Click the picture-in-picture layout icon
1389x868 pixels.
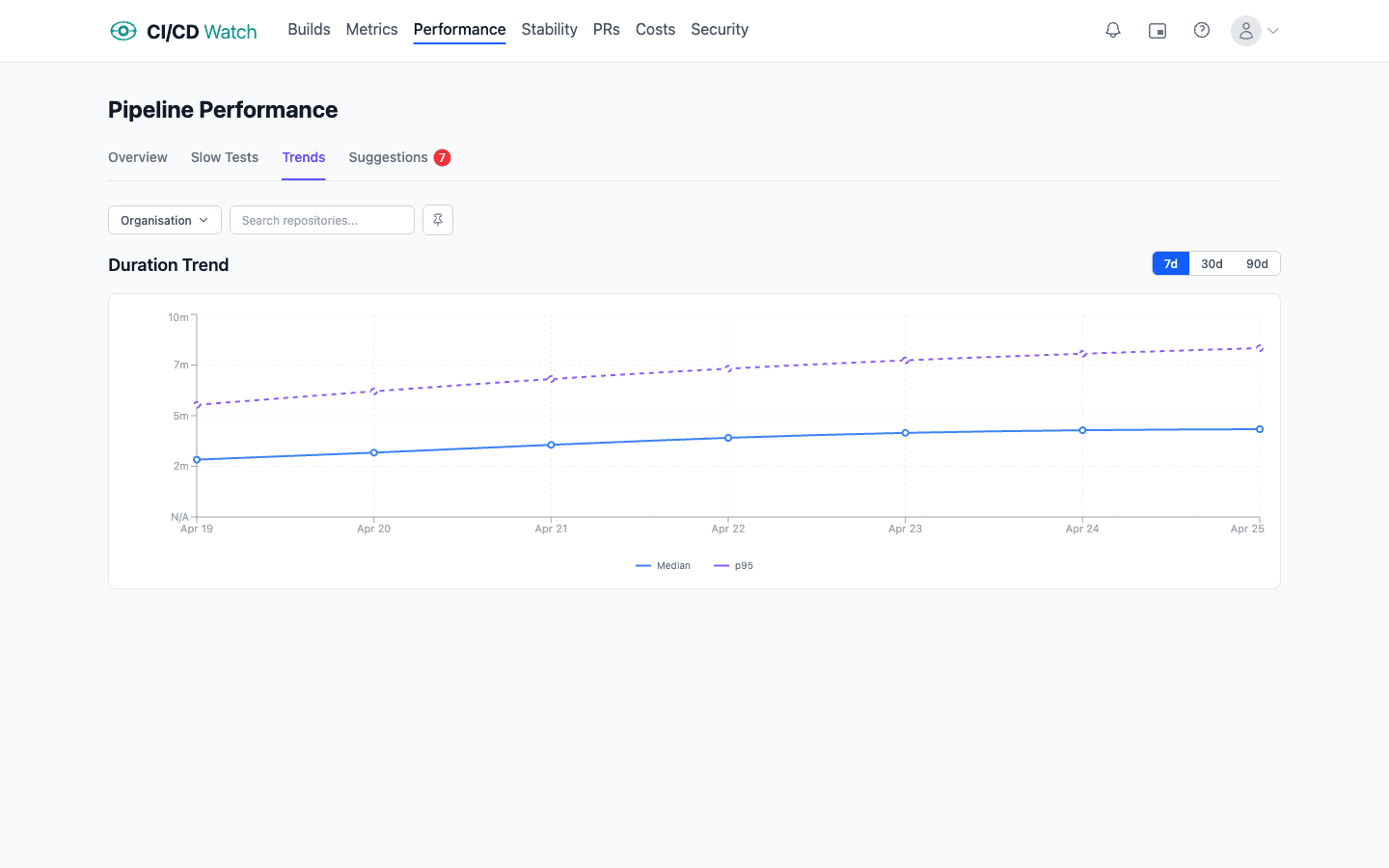click(1157, 30)
